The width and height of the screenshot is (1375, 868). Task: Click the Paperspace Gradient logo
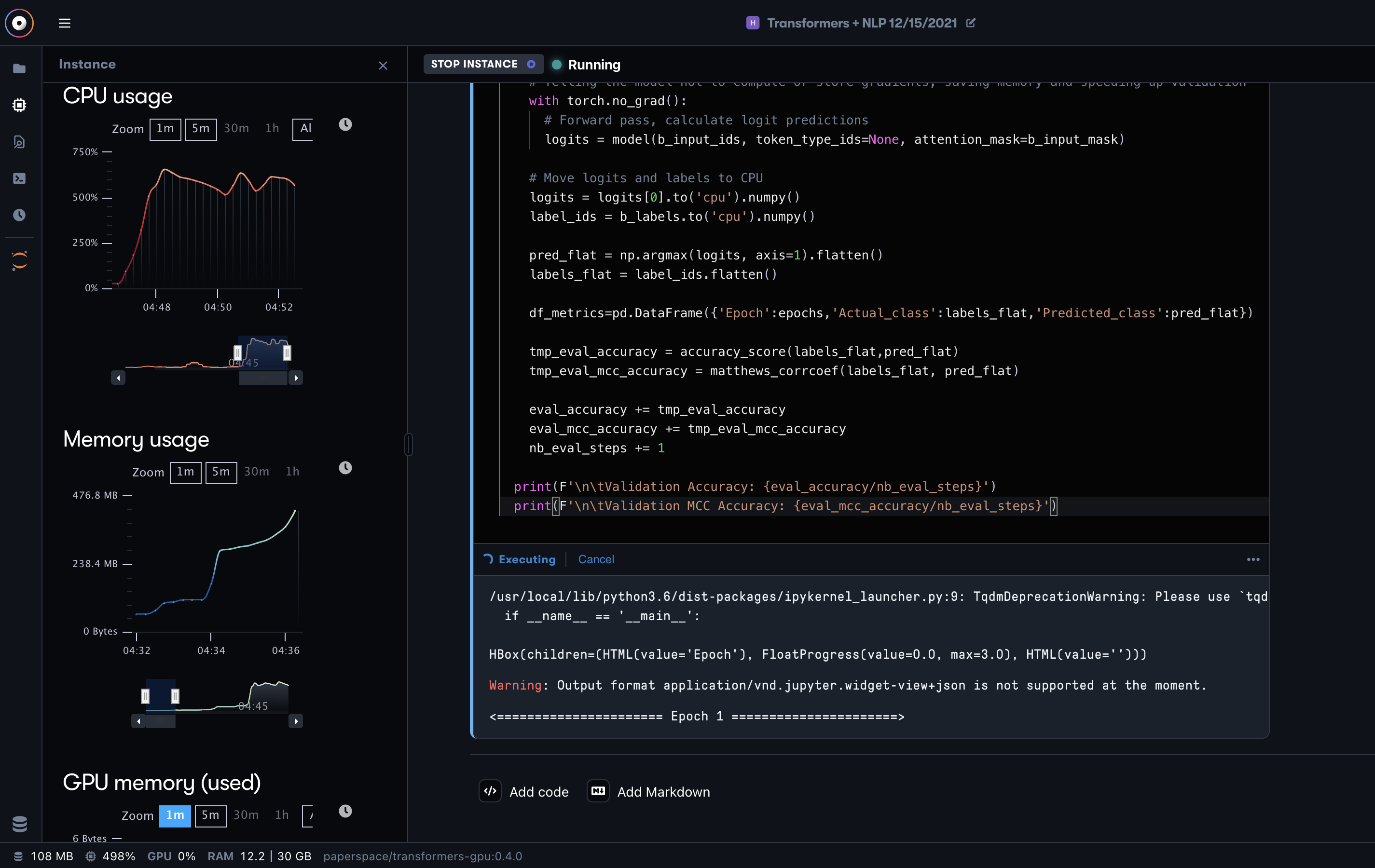19,23
